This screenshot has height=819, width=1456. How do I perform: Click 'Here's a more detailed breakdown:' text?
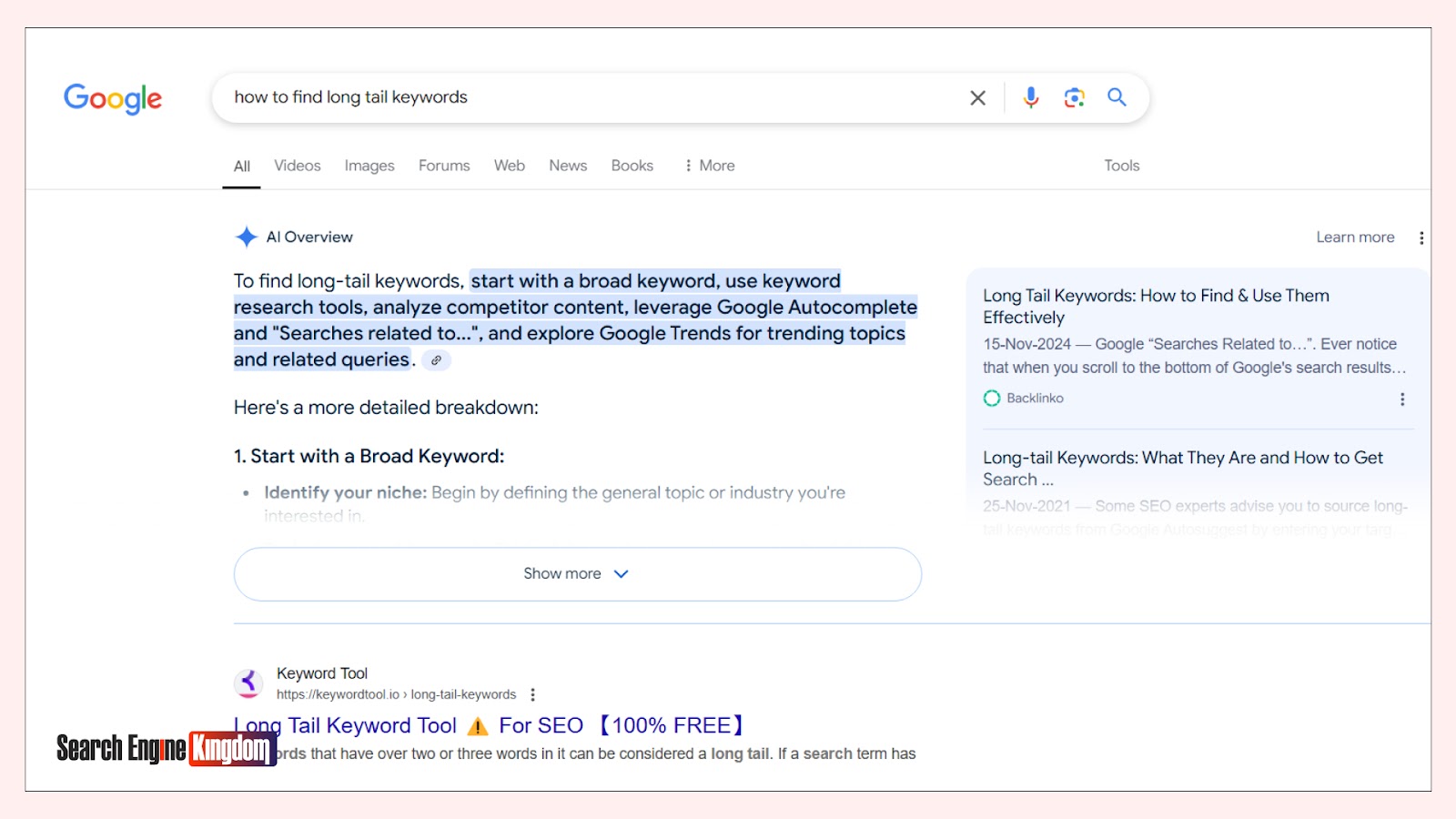386,408
